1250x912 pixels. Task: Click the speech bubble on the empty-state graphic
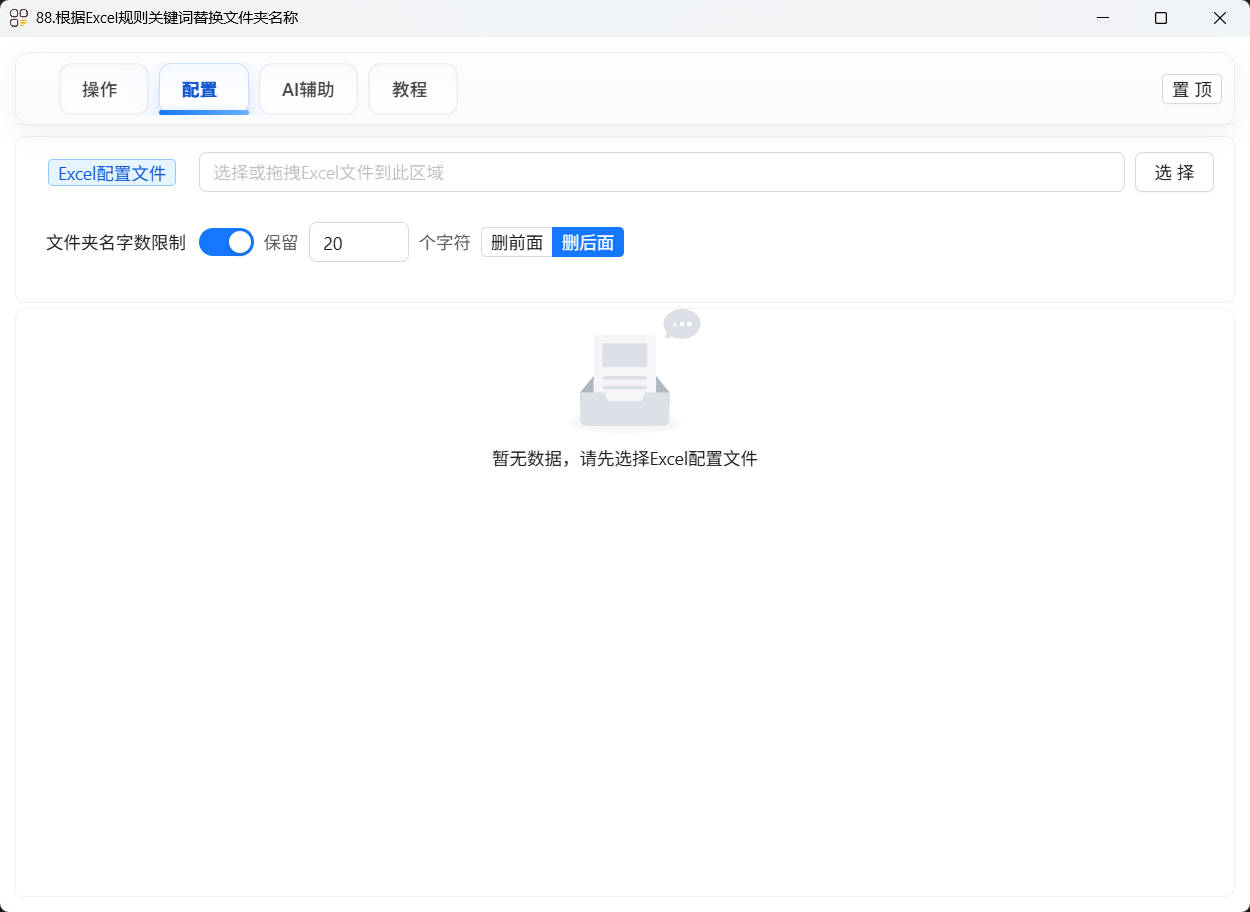(682, 324)
